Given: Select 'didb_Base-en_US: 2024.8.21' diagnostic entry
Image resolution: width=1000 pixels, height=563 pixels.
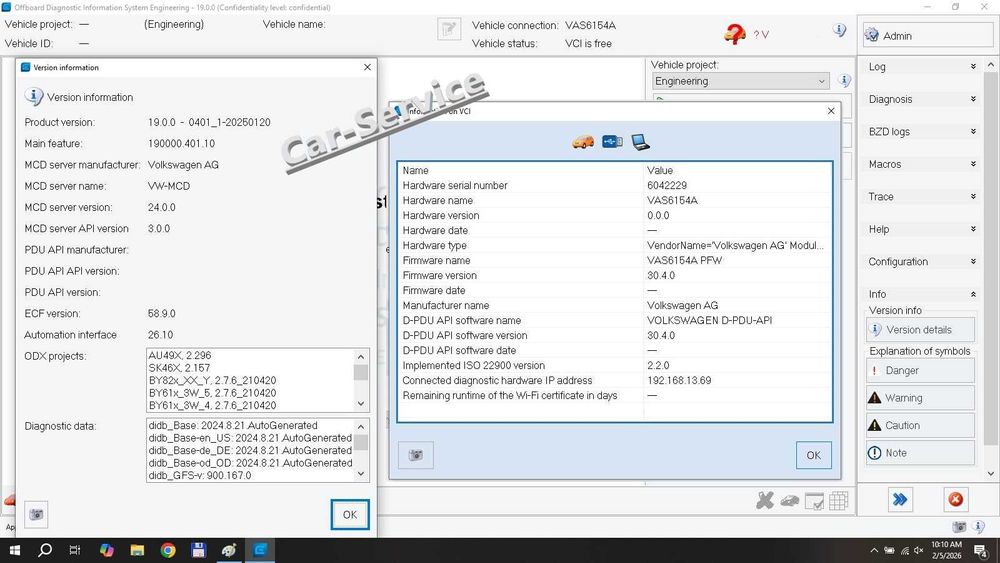Looking at the screenshot, I should coord(250,438).
